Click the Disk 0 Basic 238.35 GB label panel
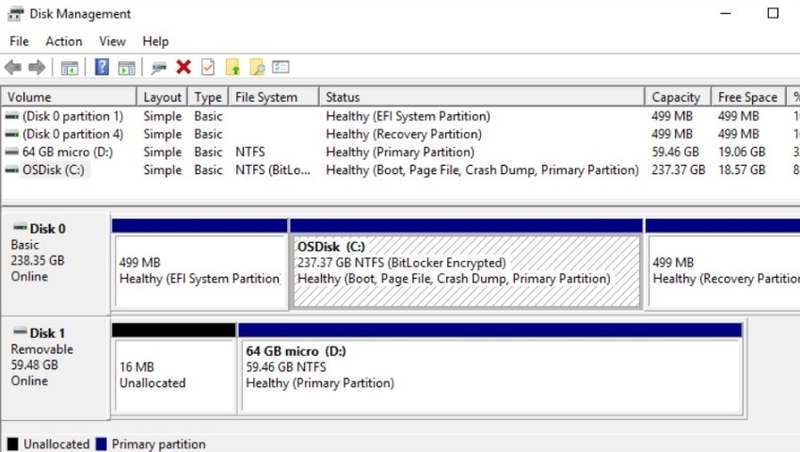The width and height of the screenshot is (800, 452). point(55,264)
